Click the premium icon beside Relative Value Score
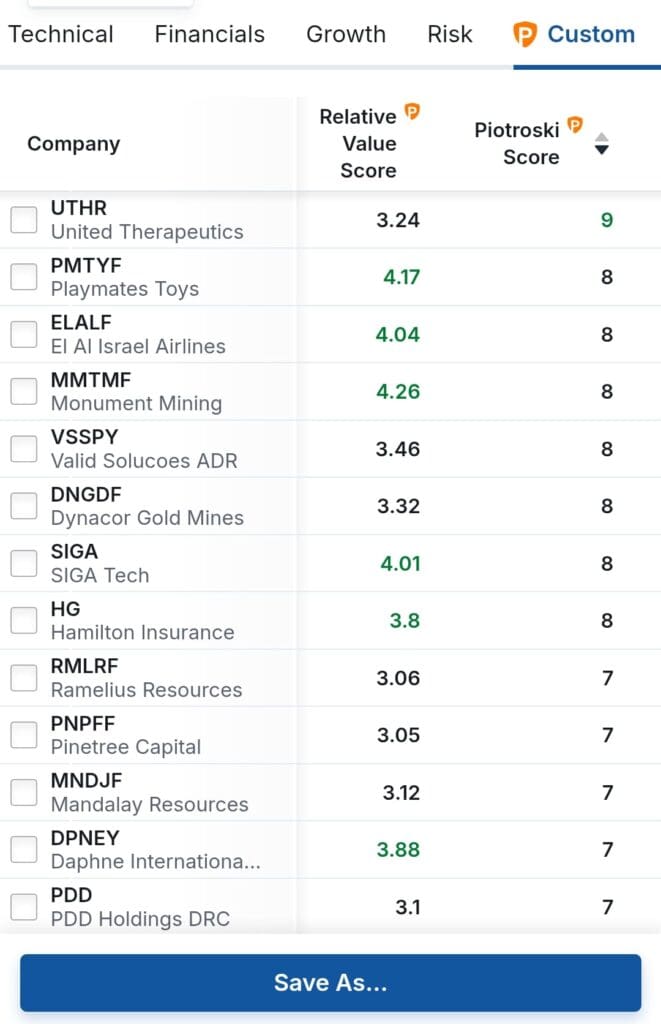The width and height of the screenshot is (661, 1024). click(412, 112)
